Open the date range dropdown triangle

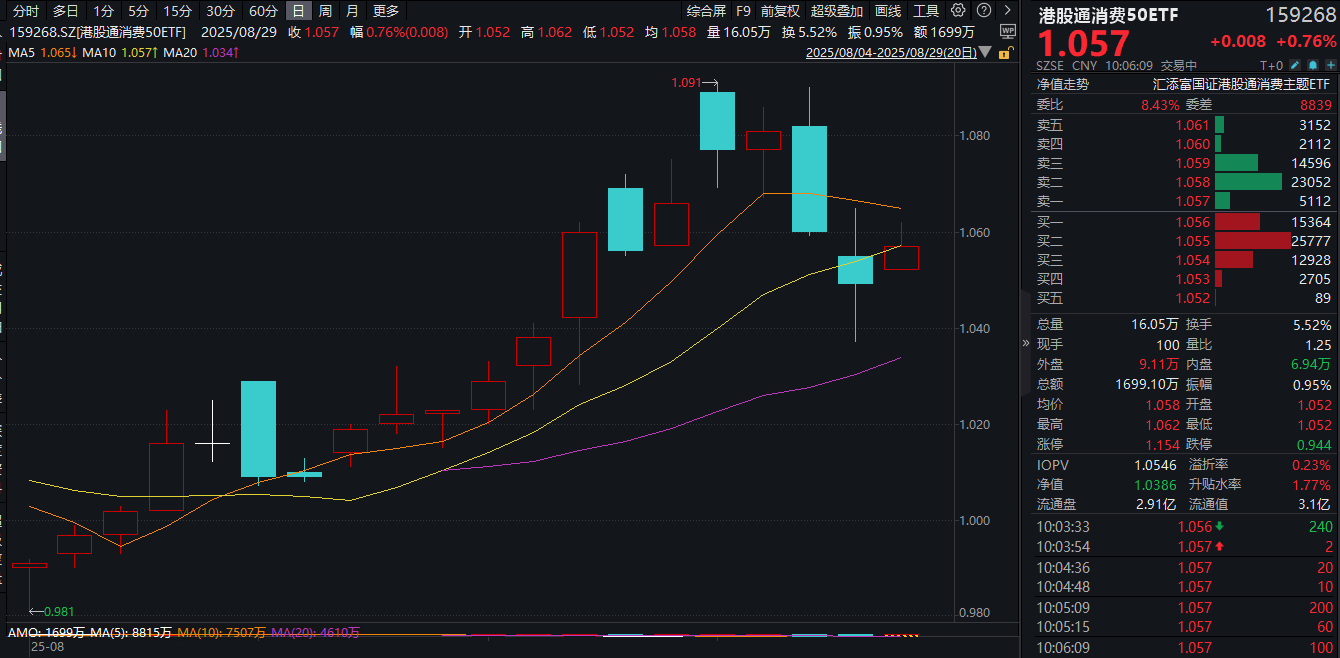[986, 53]
